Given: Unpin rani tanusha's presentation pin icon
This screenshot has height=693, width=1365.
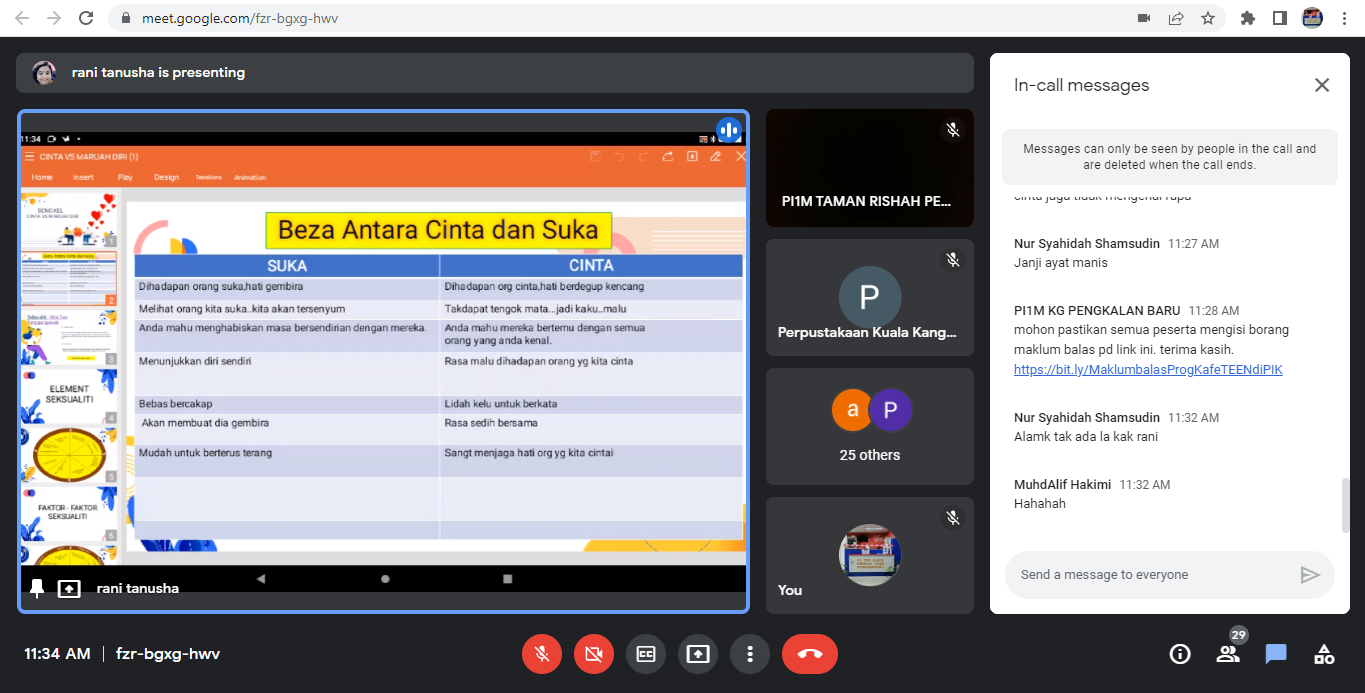Looking at the screenshot, I should pos(37,588).
